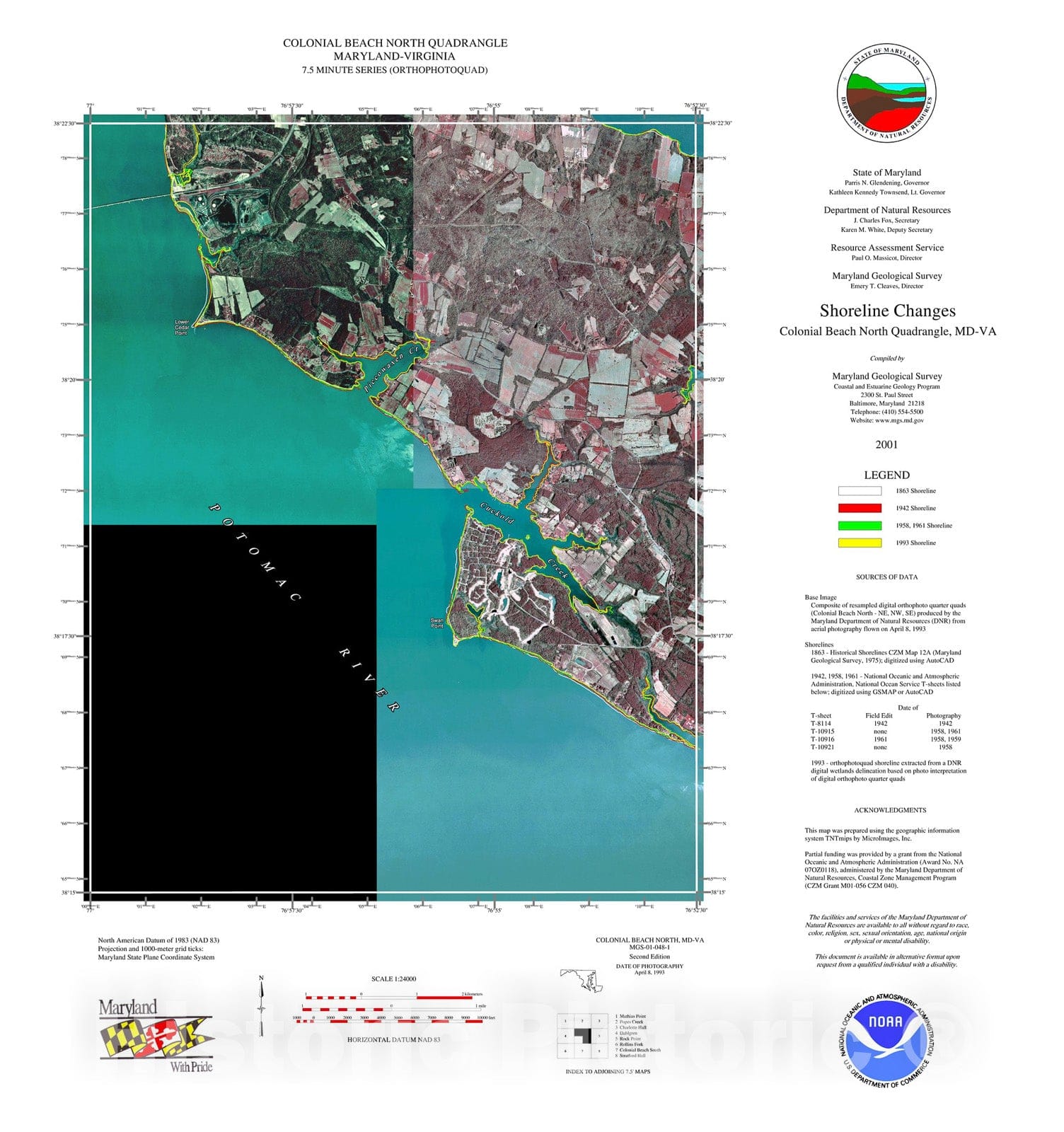
Task: Click the 'T-10921' table row
Action: tap(886, 747)
